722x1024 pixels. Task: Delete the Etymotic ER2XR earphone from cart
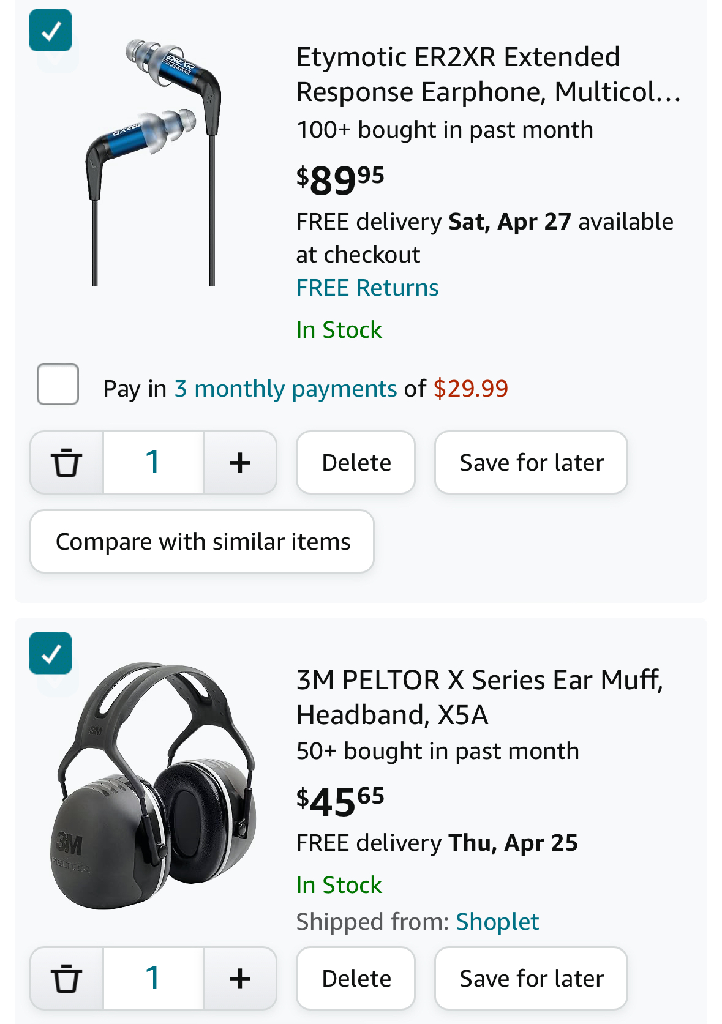point(356,462)
